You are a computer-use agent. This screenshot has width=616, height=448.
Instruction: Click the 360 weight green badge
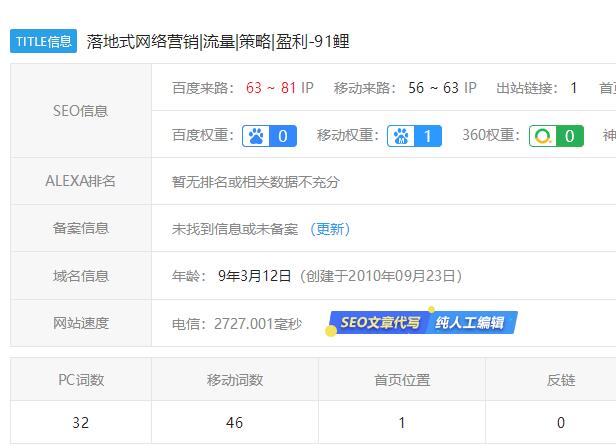coord(556,136)
